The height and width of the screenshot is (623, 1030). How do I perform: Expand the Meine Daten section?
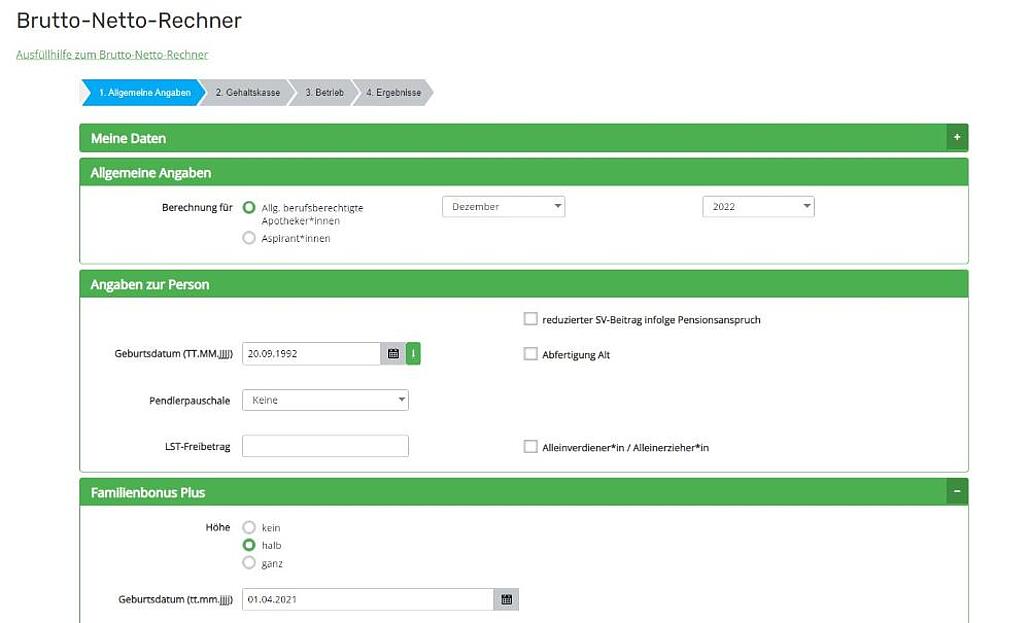[x=956, y=138]
